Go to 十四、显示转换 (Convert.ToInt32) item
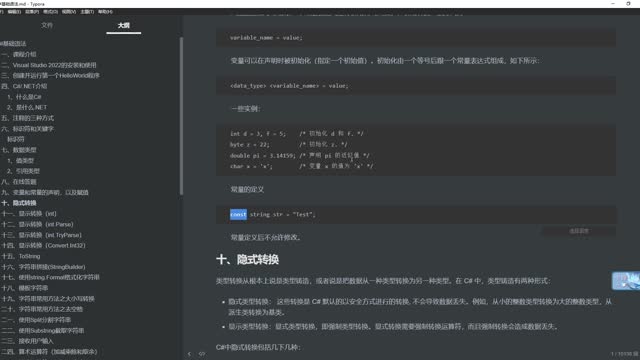 pos(44,245)
